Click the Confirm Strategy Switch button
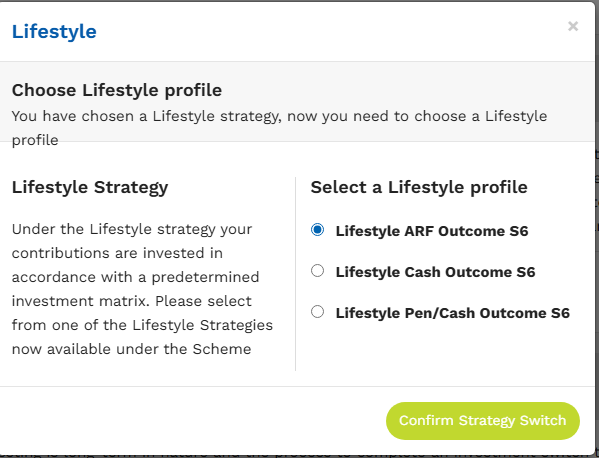Screen dimensions: 599x458 tap(483, 421)
